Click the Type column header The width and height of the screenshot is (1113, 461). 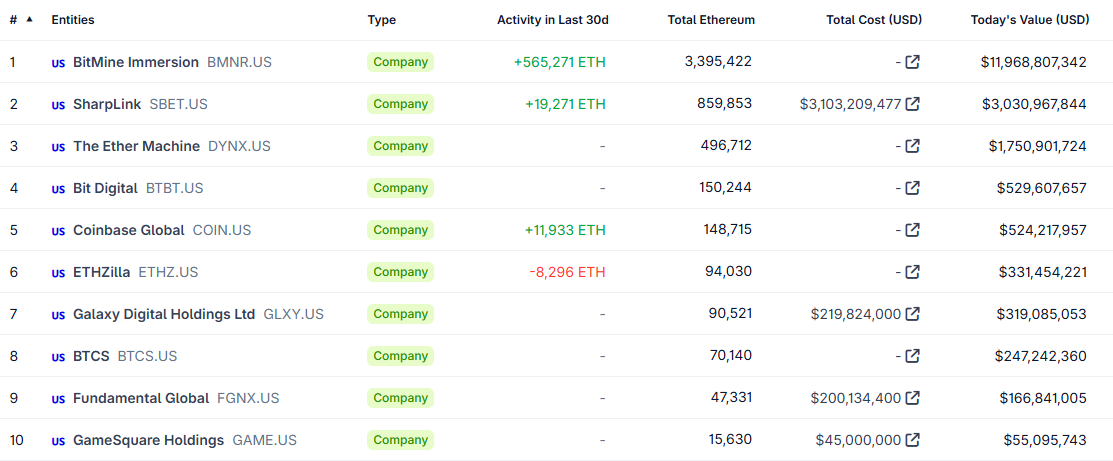tap(381, 20)
